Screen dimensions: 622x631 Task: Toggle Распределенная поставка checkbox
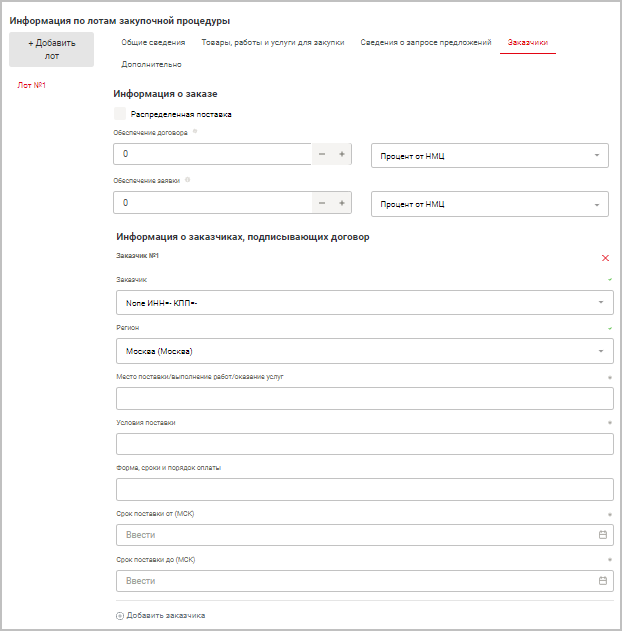click(x=121, y=114)
